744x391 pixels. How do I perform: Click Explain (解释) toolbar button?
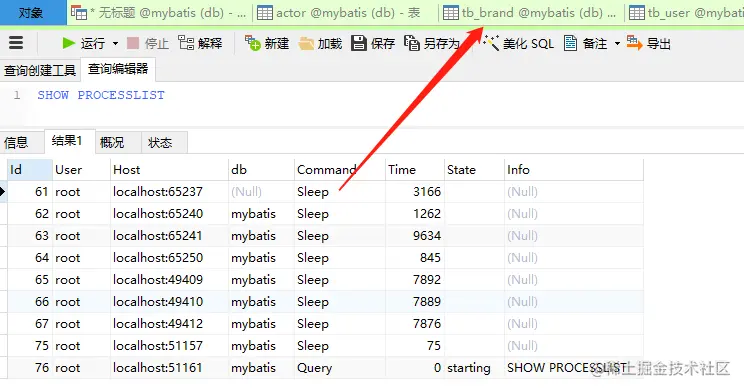click(200, 44)
